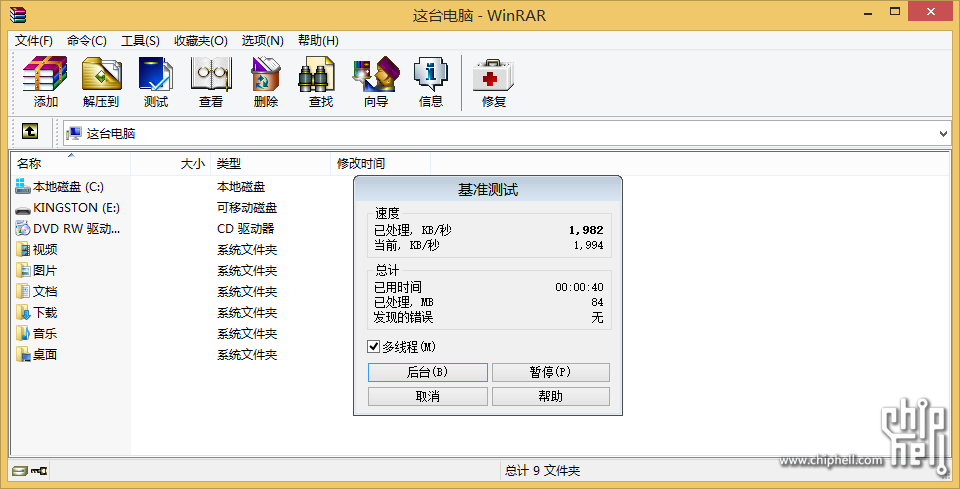Click the 帮助 button in benchmark dialog
This screenshot has width=960, height=489.
pyautogui.click(x=550, y=396)
